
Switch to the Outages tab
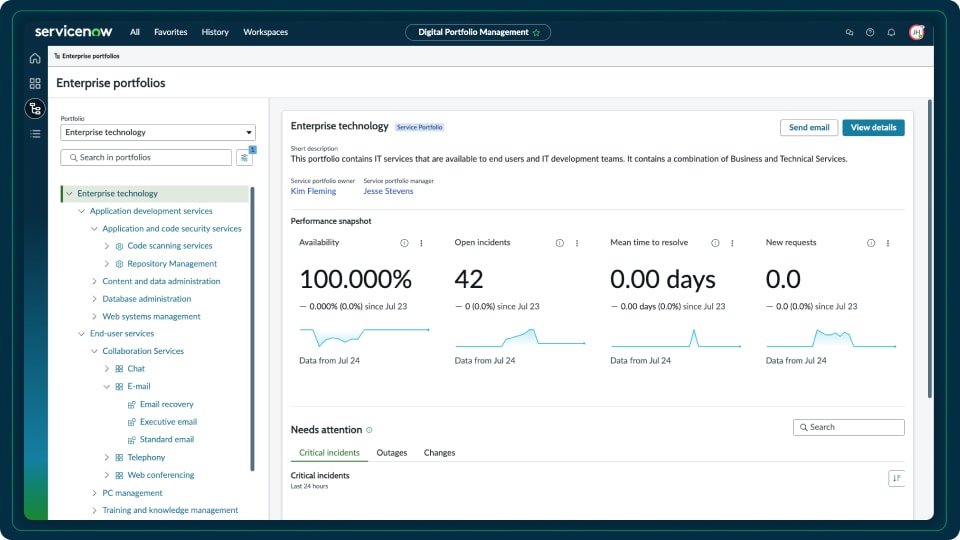click(x=392, y=452)
